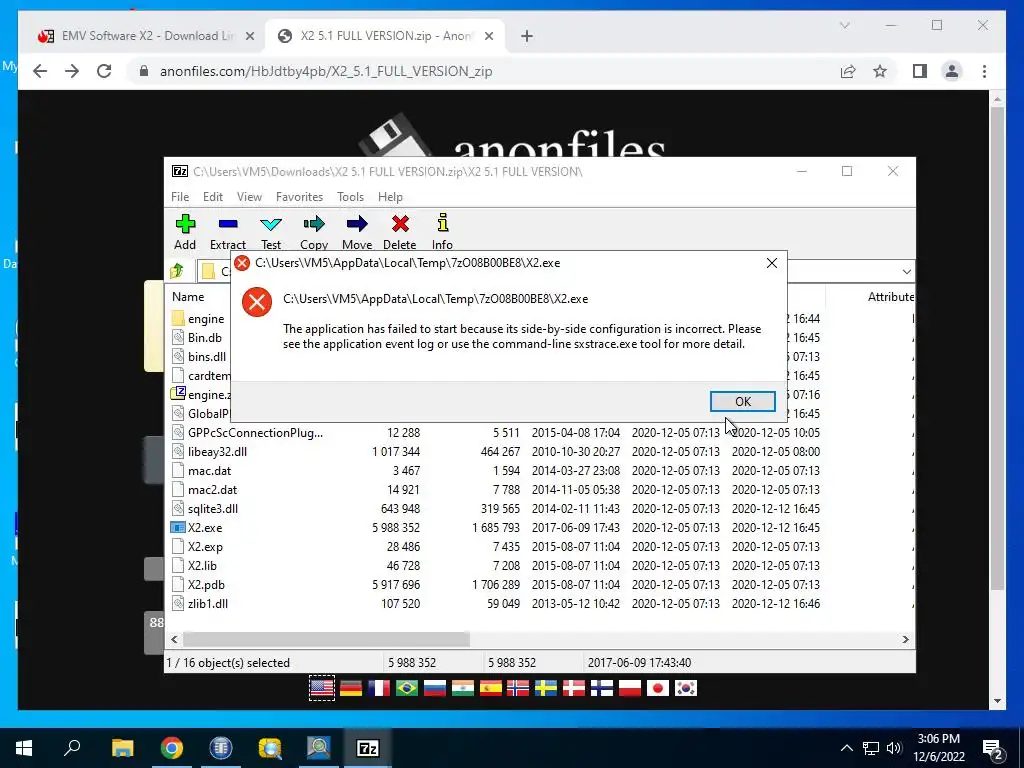Select the German flag language

click(x=351, y=688)
